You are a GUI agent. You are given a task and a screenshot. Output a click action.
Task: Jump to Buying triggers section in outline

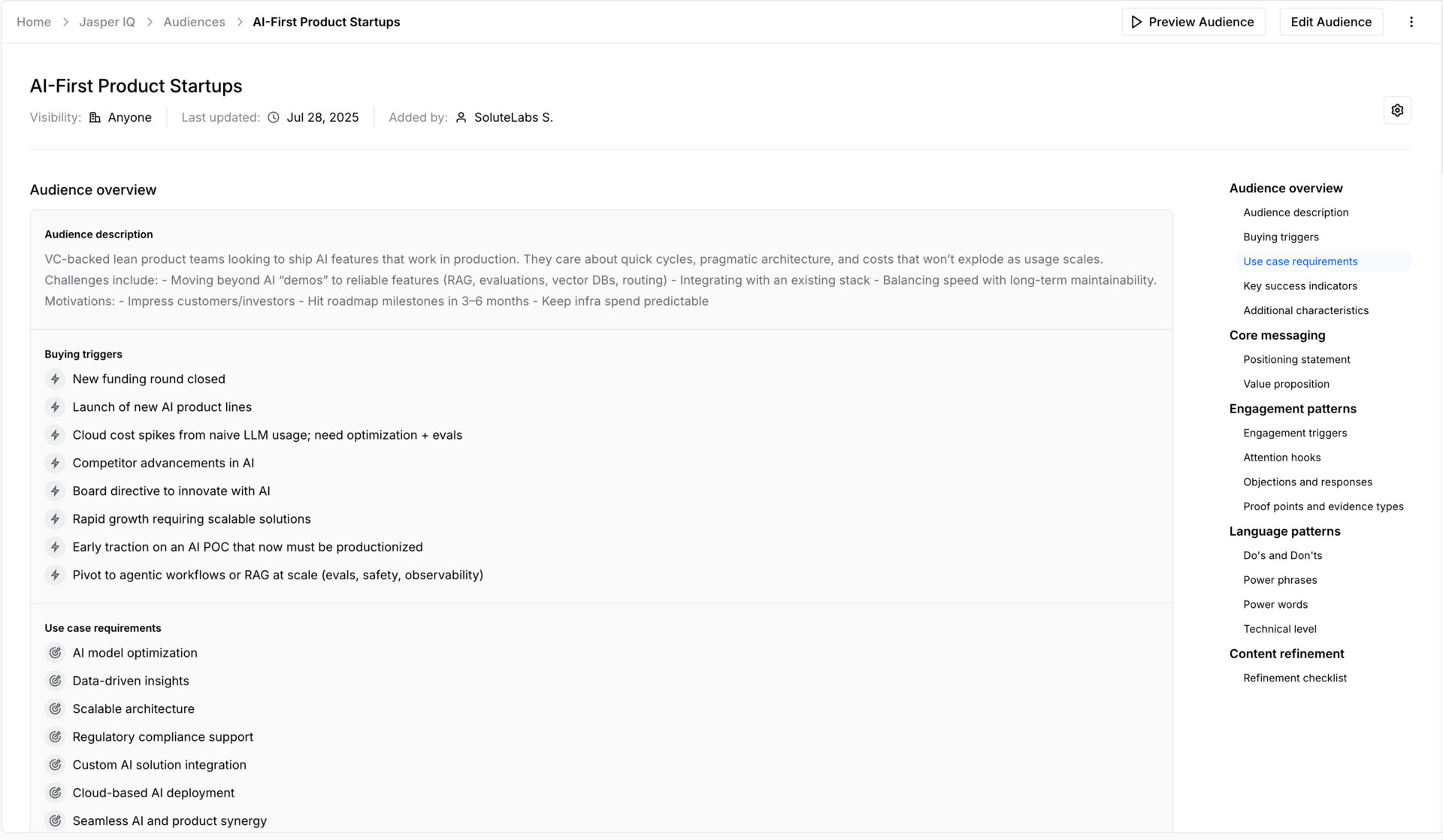[x=1281, y=237]
